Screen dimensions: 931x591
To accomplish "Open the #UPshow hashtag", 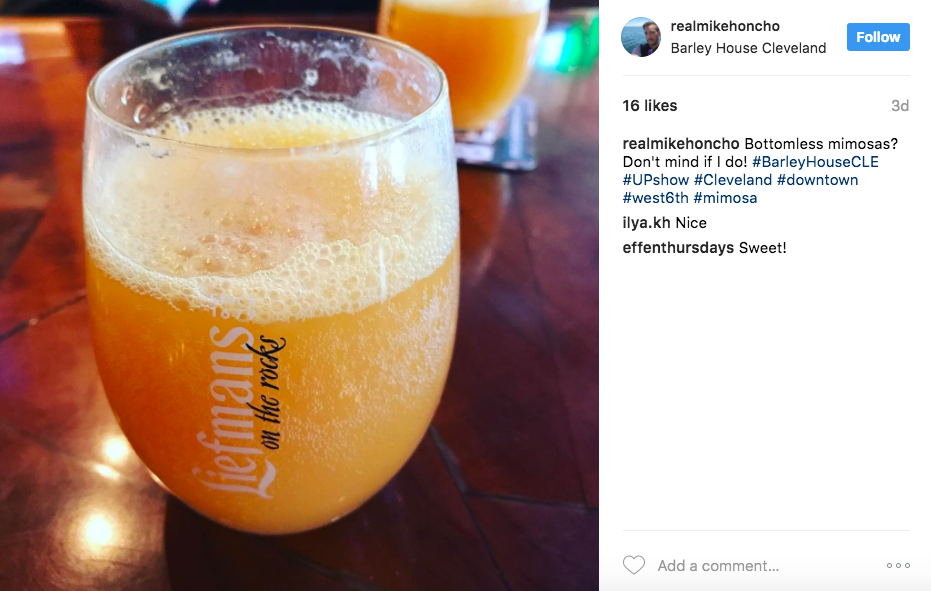I will pos(656,180).
